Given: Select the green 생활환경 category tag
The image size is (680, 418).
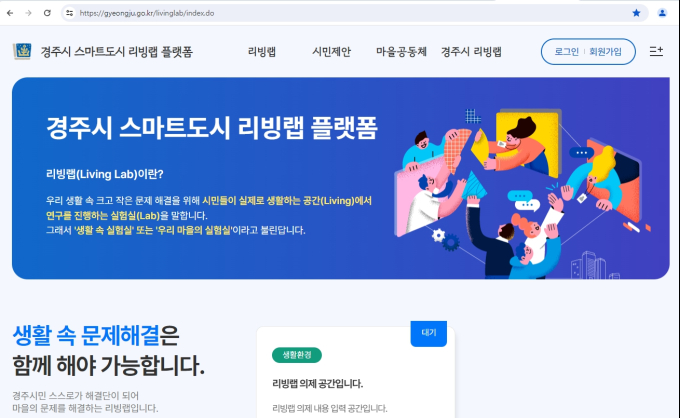Looking at the screenshot, I should pos(297,355).
